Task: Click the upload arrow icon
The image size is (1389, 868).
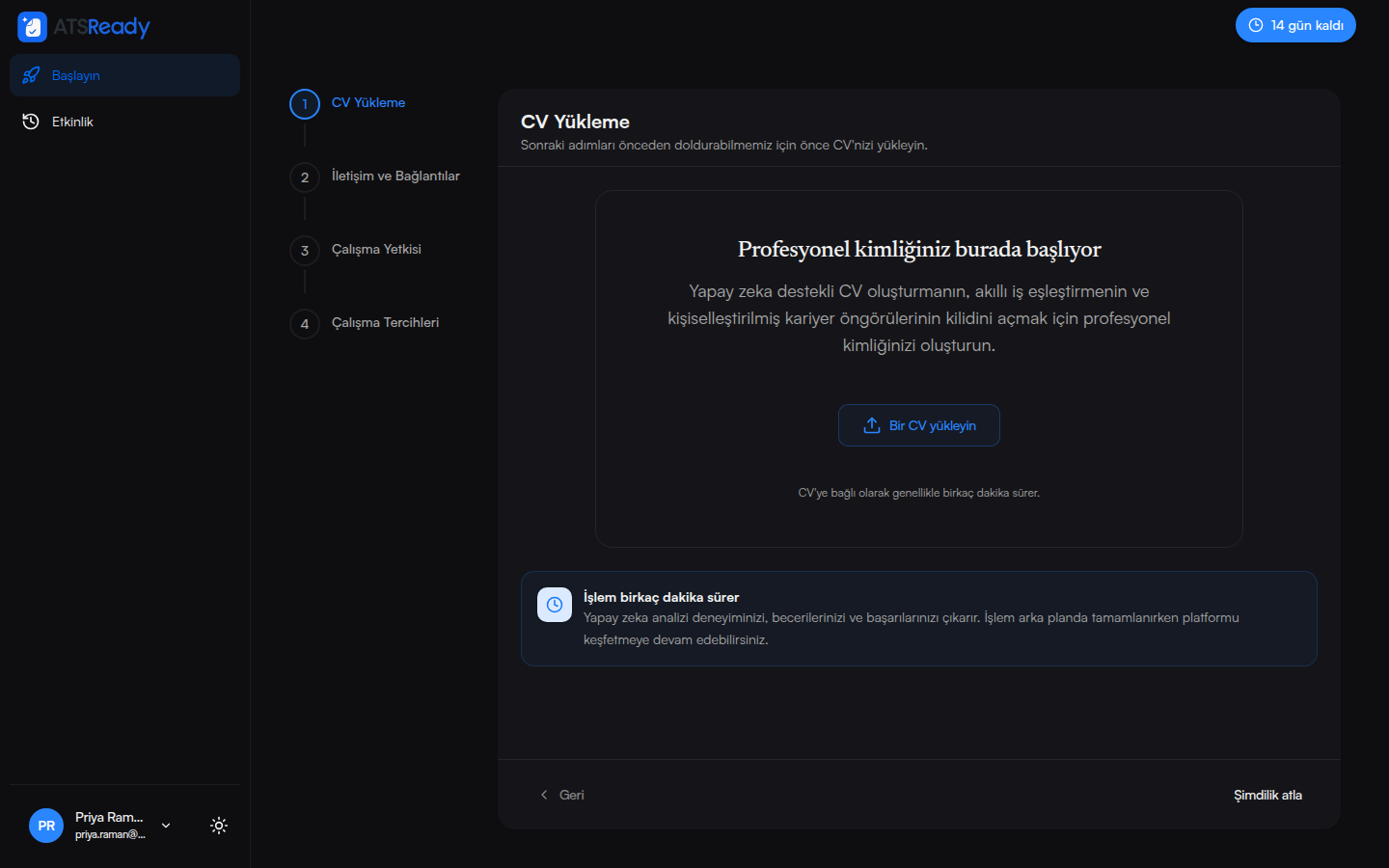Action: click(872, 425)
